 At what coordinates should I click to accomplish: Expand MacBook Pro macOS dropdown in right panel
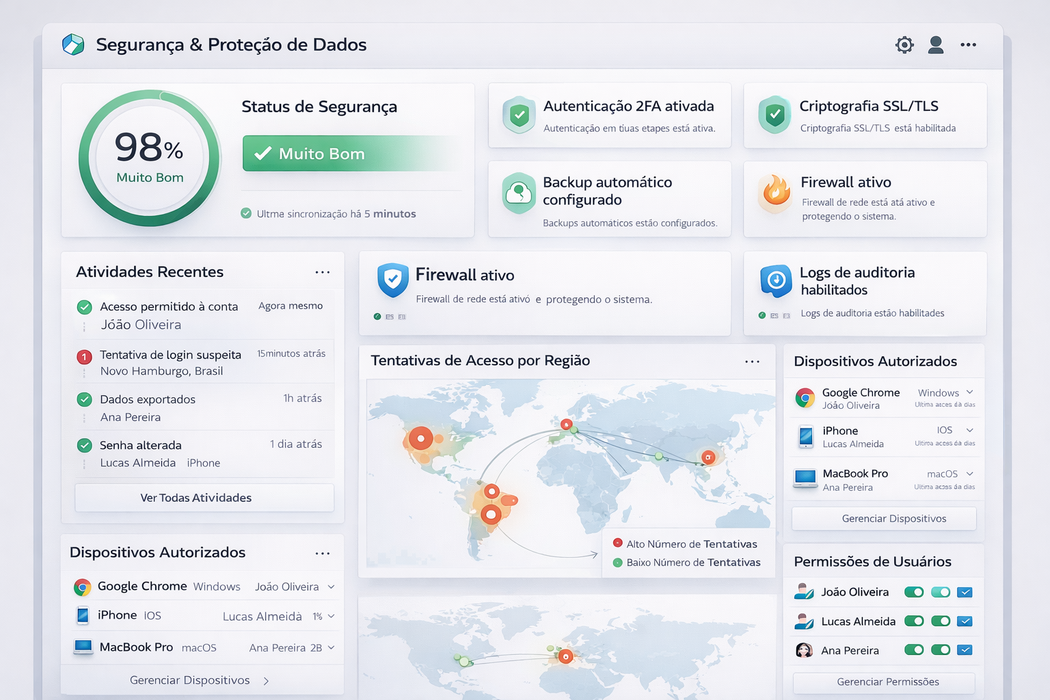[x=969, y=474]
